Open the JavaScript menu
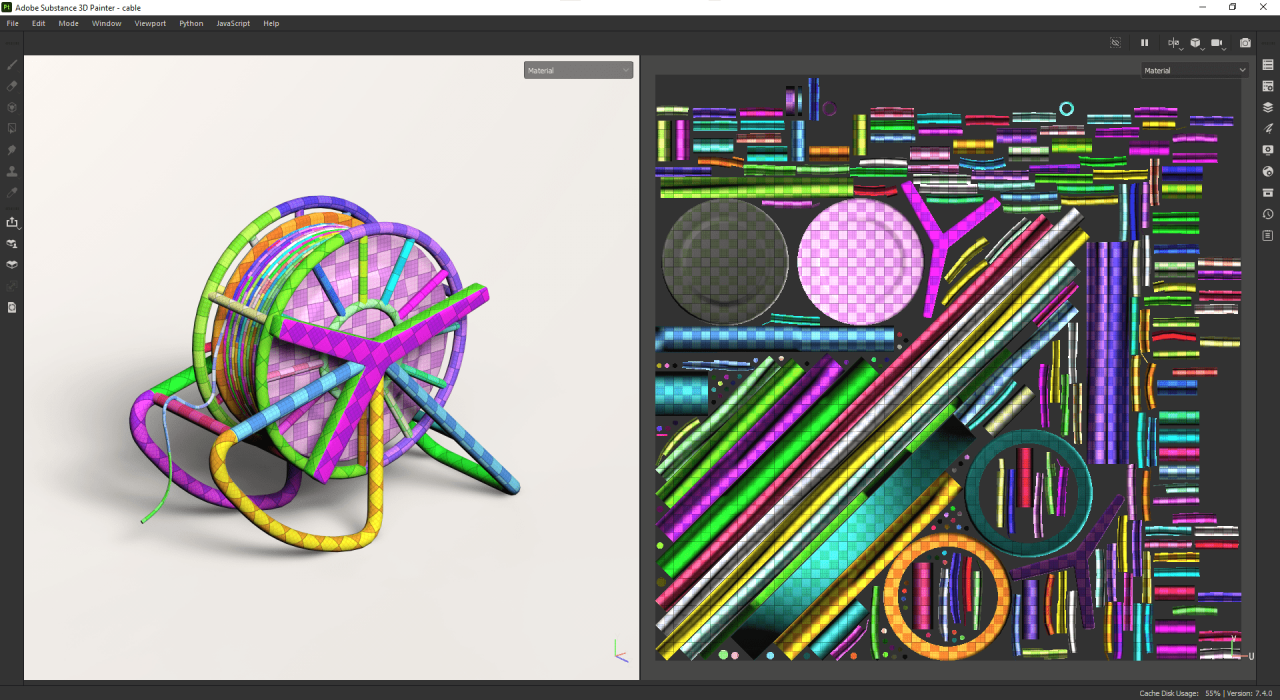This screenshot has height=700, width=1280. [233, 23]
